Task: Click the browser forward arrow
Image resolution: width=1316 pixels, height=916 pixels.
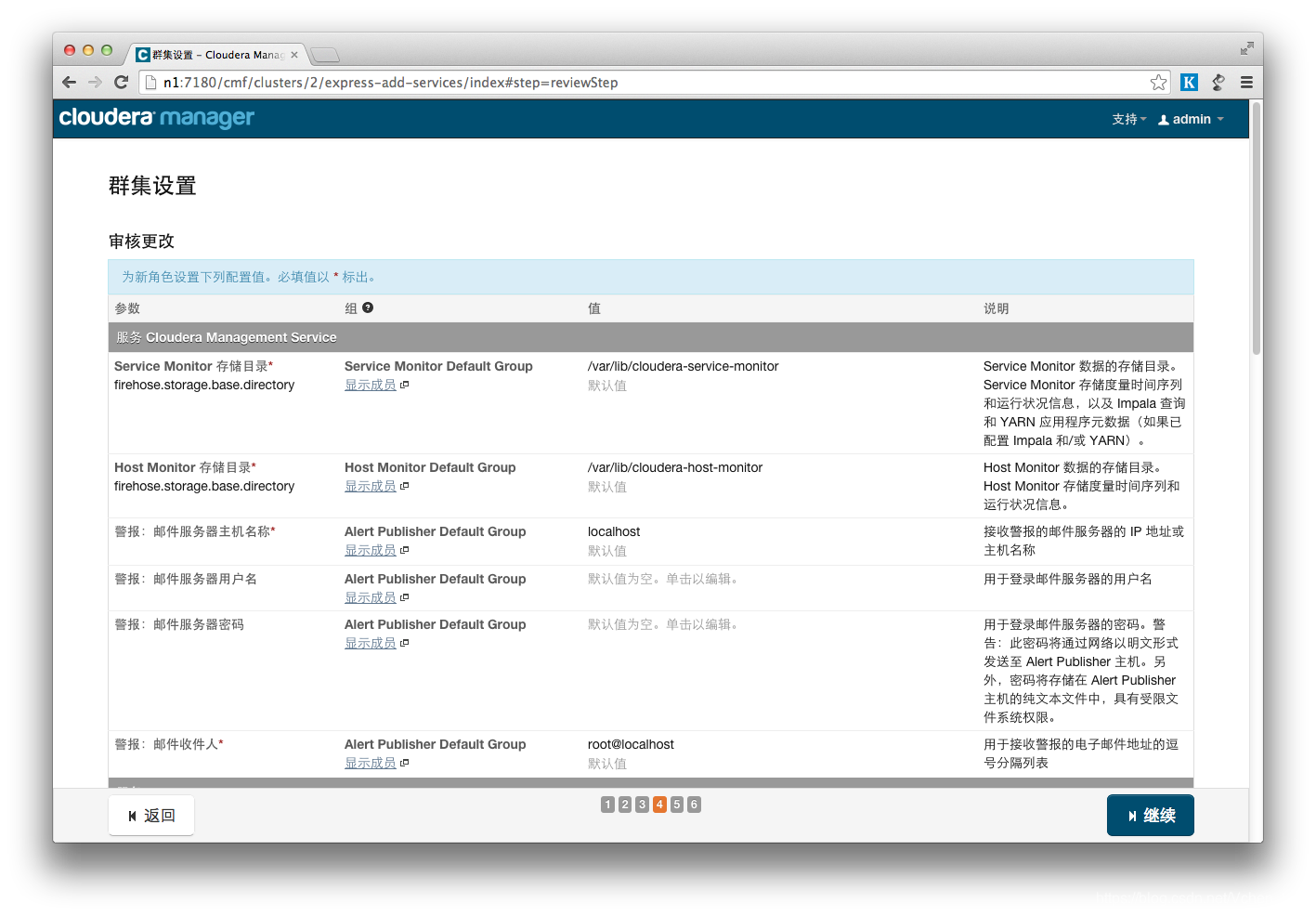Action: pos(95,82)
